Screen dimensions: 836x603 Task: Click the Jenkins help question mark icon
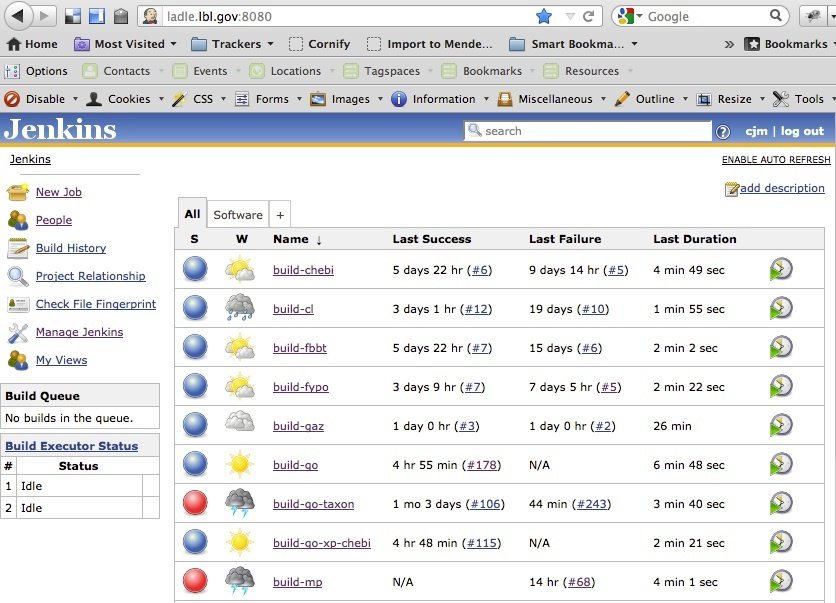(x=723, y=132)
